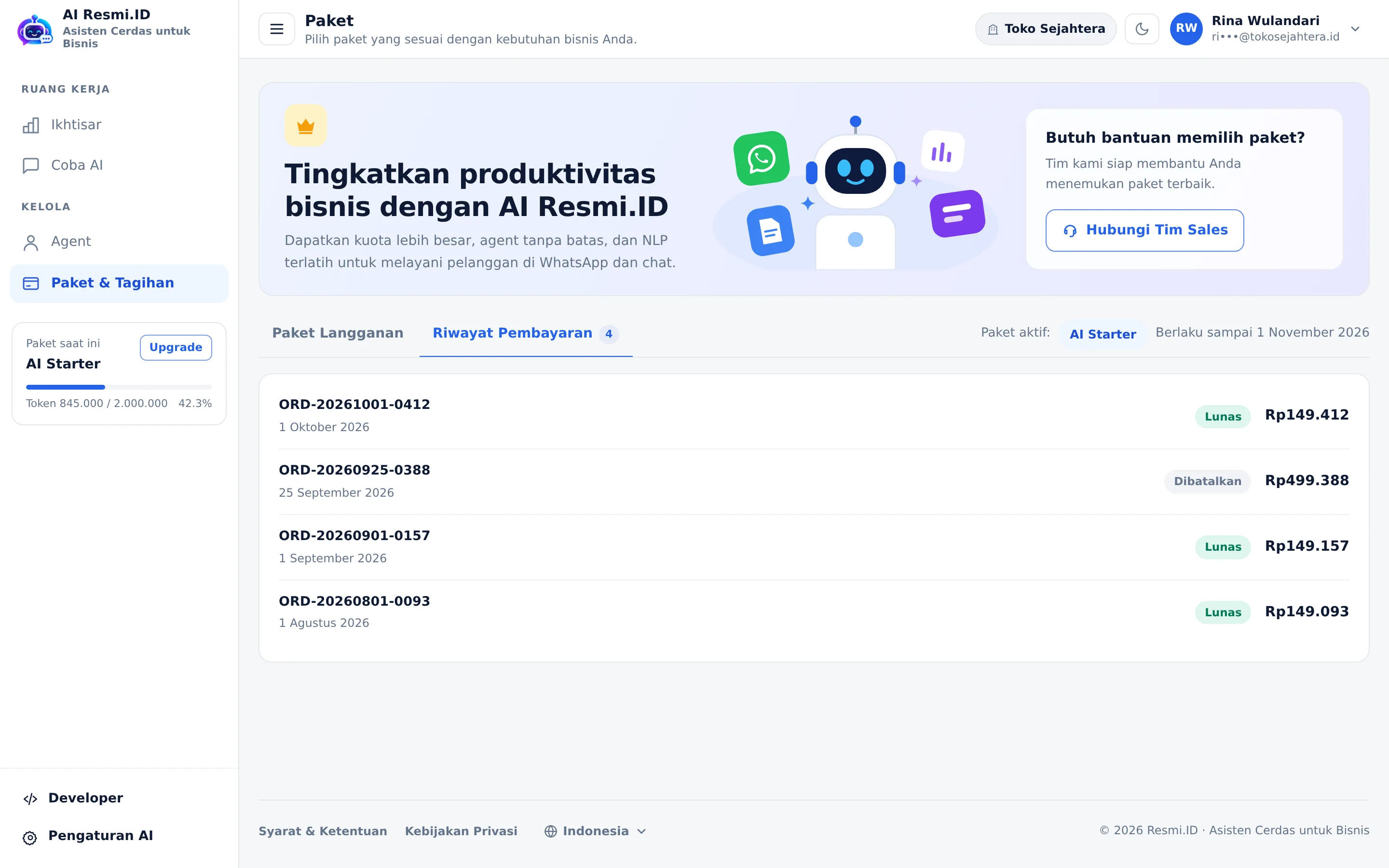Select Paket & Tagihan sidebar item
Viewport: 1389px width, 868px height.
pos(119,283)
